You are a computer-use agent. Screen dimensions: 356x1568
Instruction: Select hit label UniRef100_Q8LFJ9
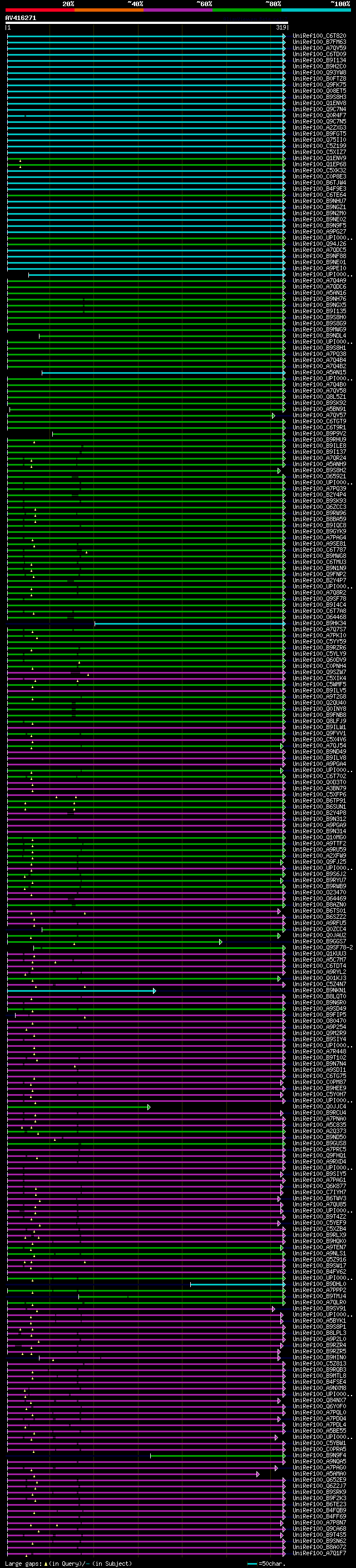319,721
